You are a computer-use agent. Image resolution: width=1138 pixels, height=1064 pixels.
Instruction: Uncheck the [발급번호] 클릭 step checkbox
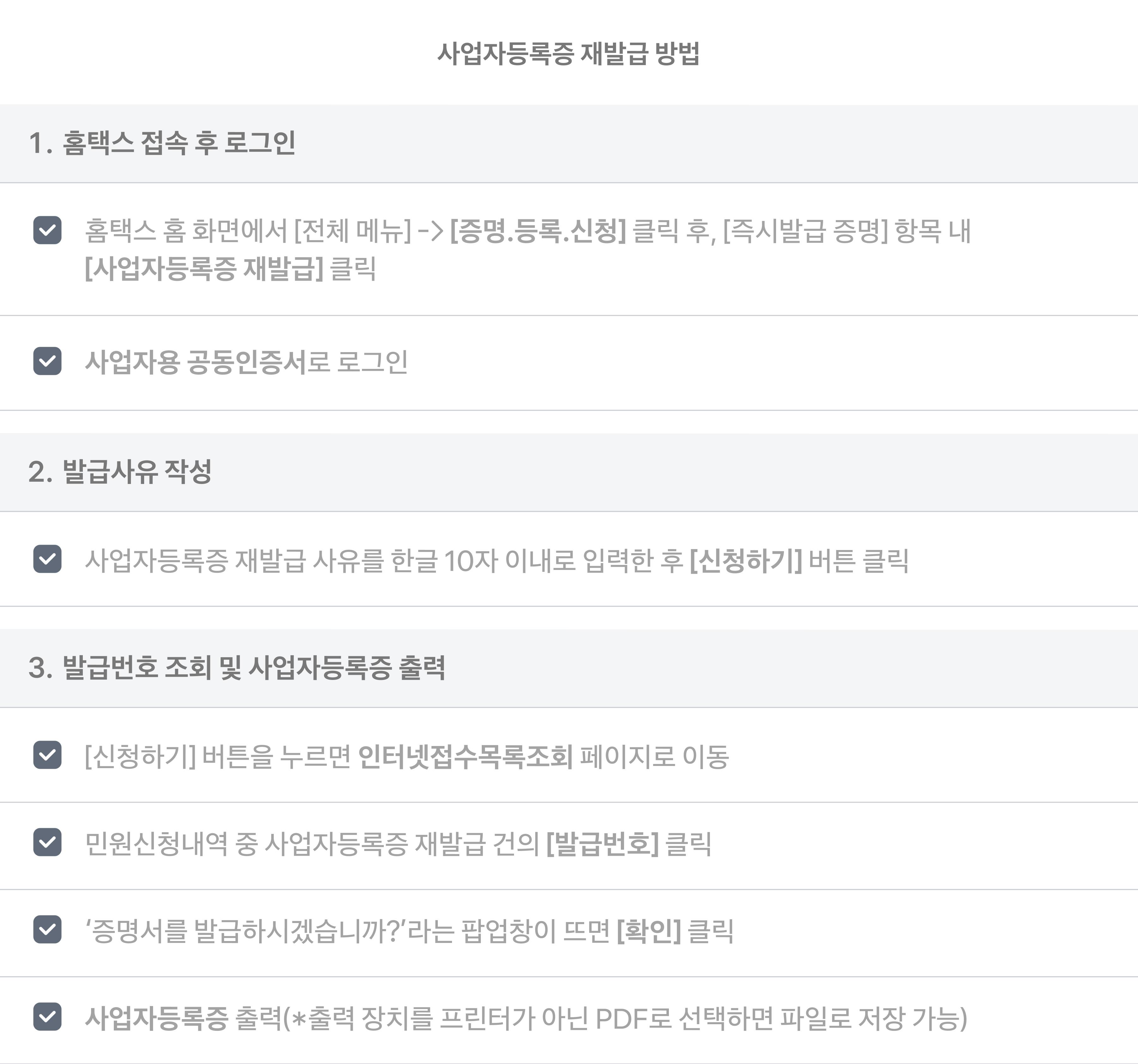tap(47, 842)
